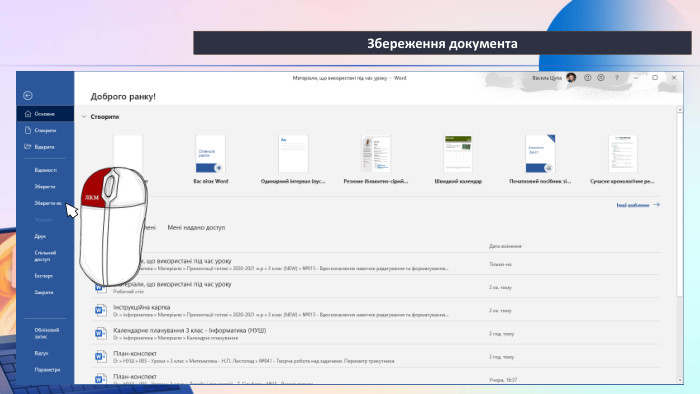This screenshot has width=700, height=394.
Task: Click the user avatar photo in title bar
Action: click(x=571, y=78)
